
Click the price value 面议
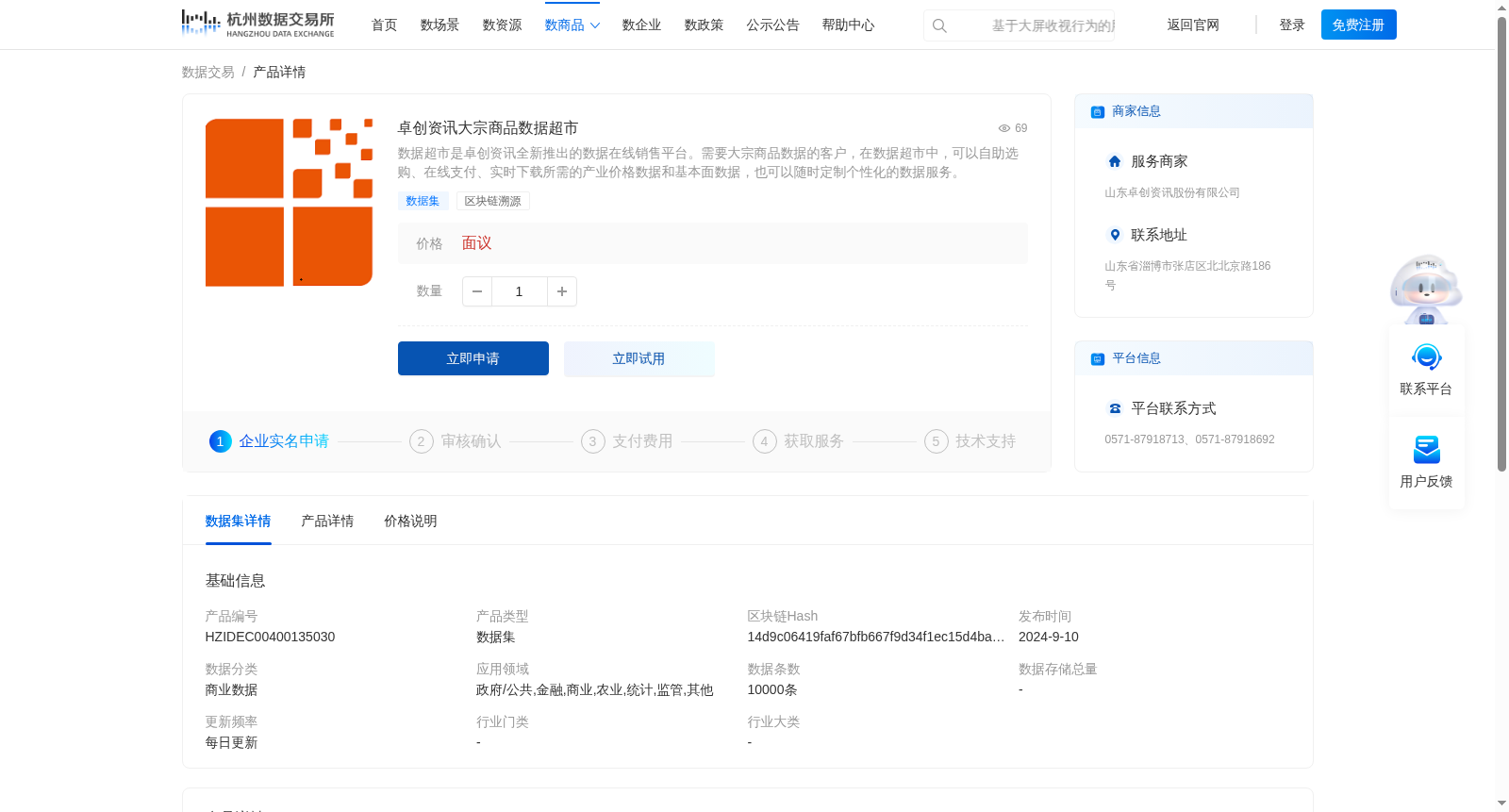tap(476, 243)
